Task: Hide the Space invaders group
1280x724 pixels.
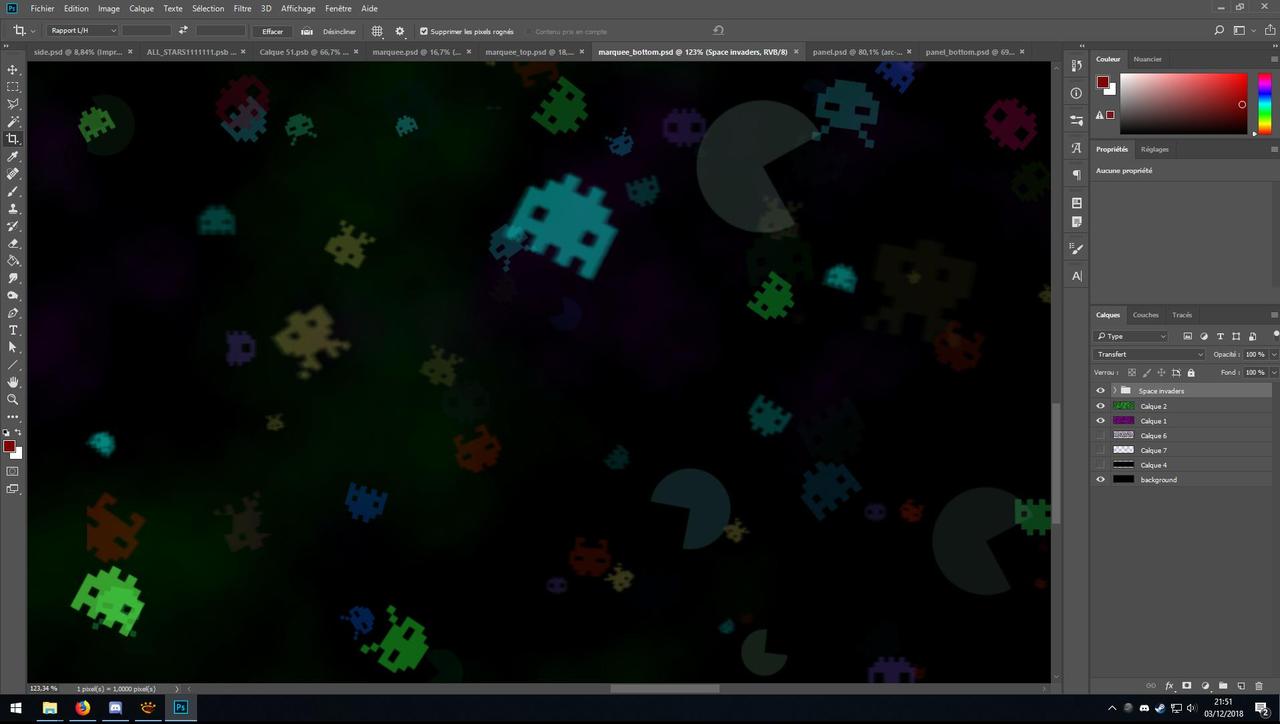Action: click(x=1101, y=391)
